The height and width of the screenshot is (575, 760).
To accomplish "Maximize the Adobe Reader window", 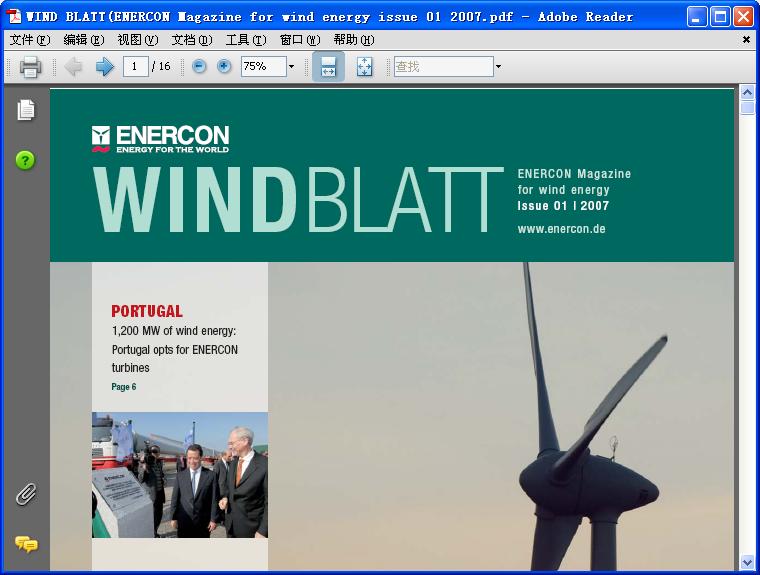I will point(720,16).
